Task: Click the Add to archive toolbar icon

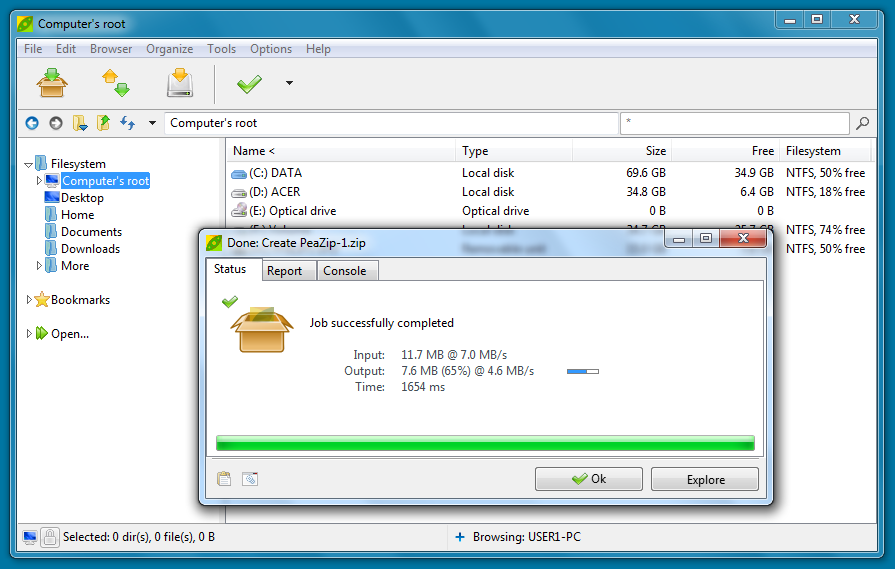Action: (52, 83)
